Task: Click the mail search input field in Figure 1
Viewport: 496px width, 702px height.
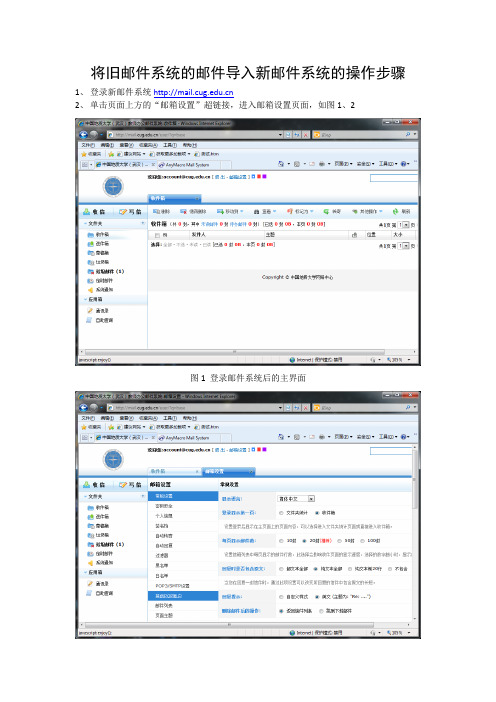Action: [394, 178]
